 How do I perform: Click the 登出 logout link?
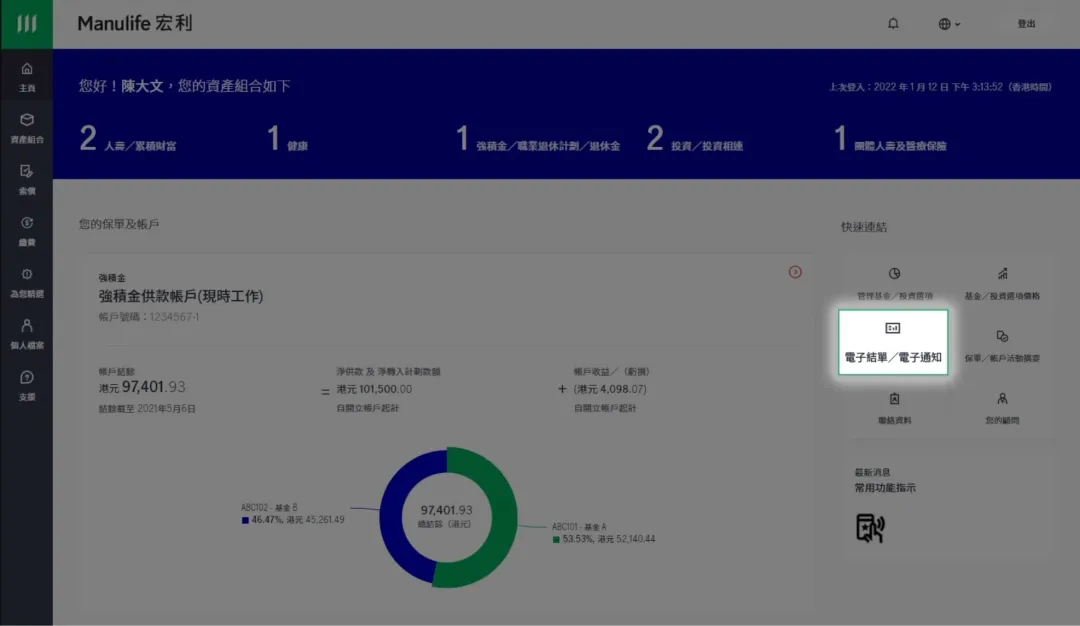pyautogui.click(x=1026, y=24)
